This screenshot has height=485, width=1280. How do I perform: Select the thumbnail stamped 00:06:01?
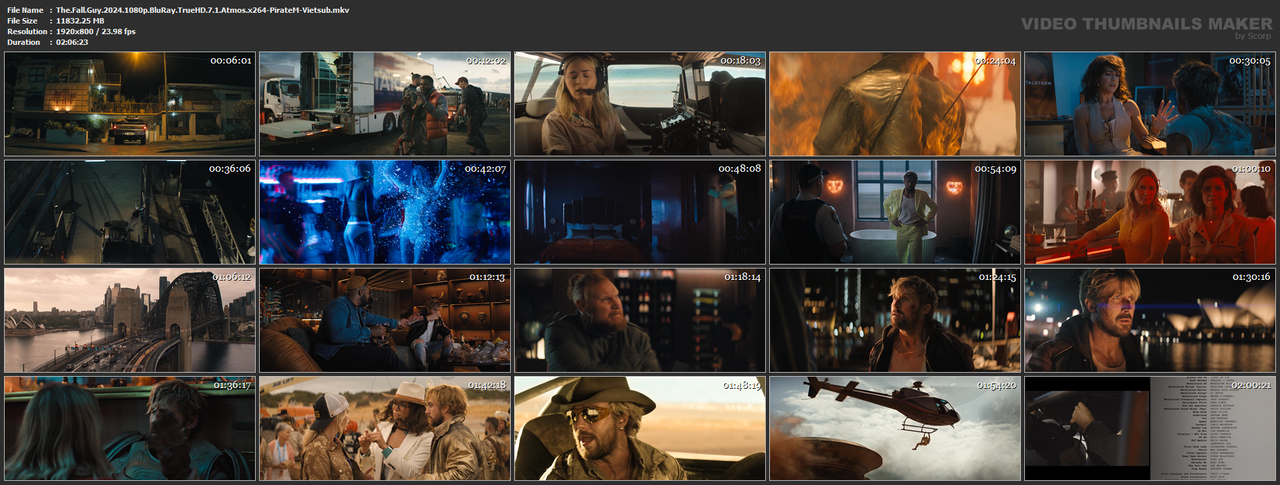point(130,104)
